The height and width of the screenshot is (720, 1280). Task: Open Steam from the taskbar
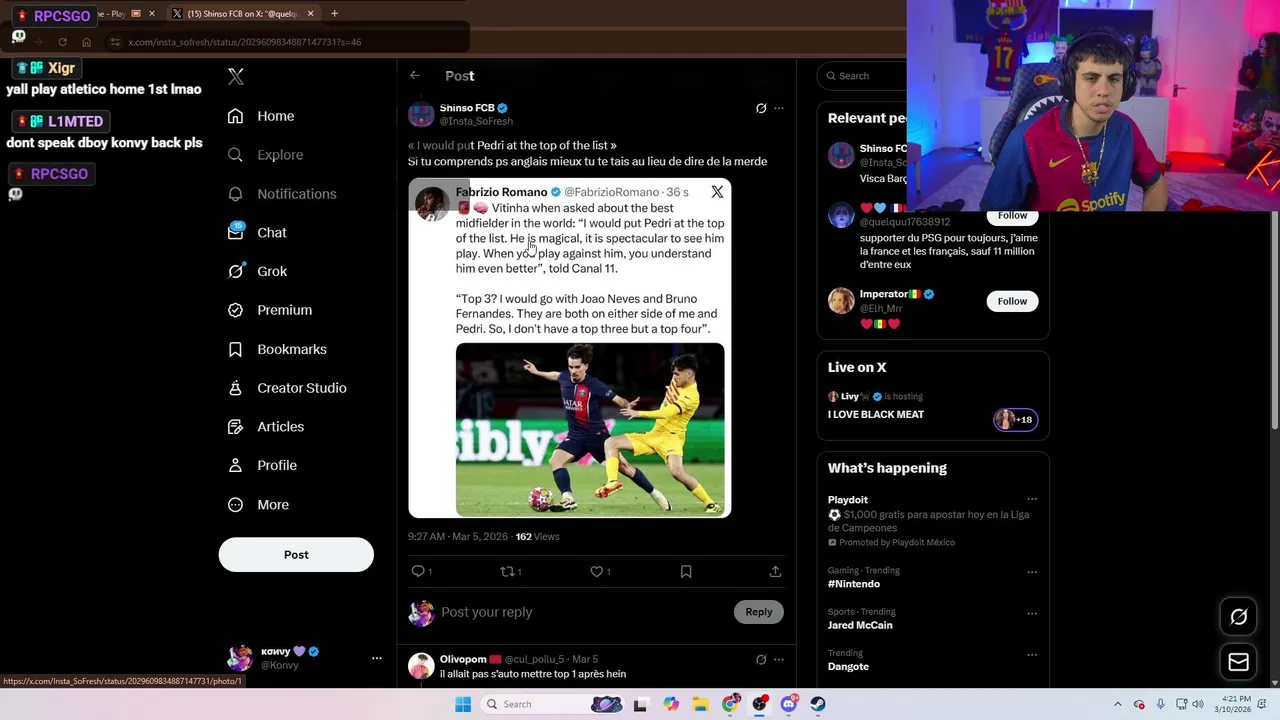click(x=818, y=704)
